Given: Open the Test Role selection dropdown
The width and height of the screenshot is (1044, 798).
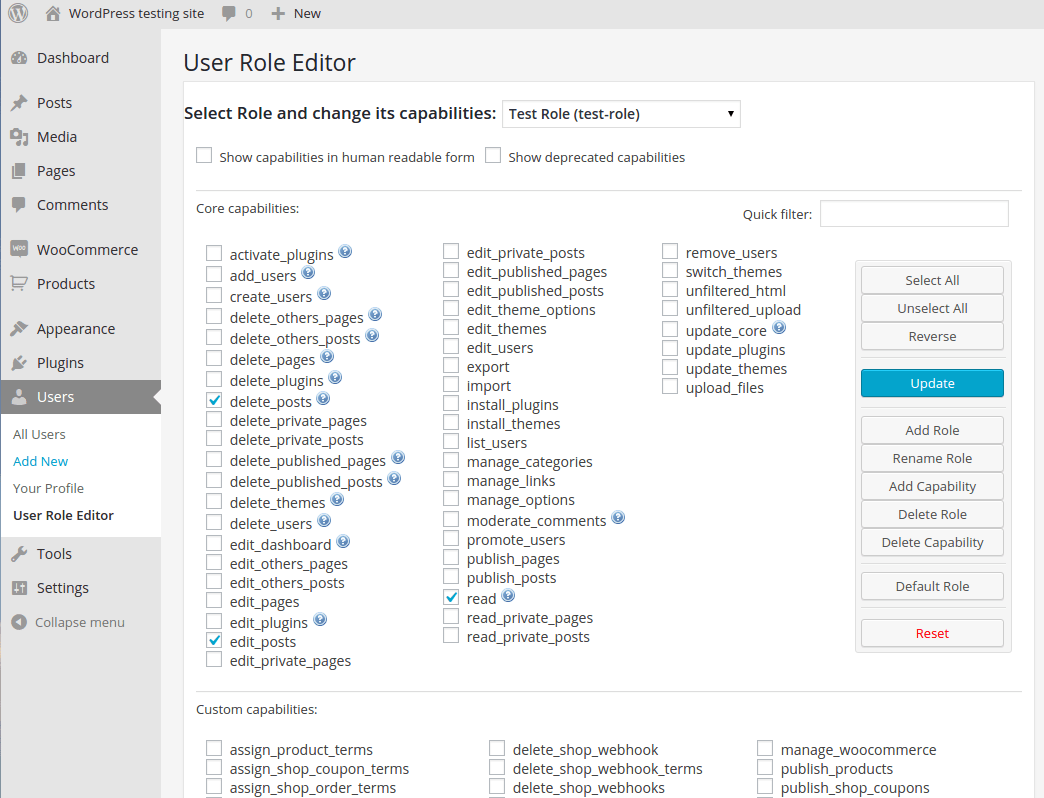Looking at the screenshot, I should [x=620, y=113].
